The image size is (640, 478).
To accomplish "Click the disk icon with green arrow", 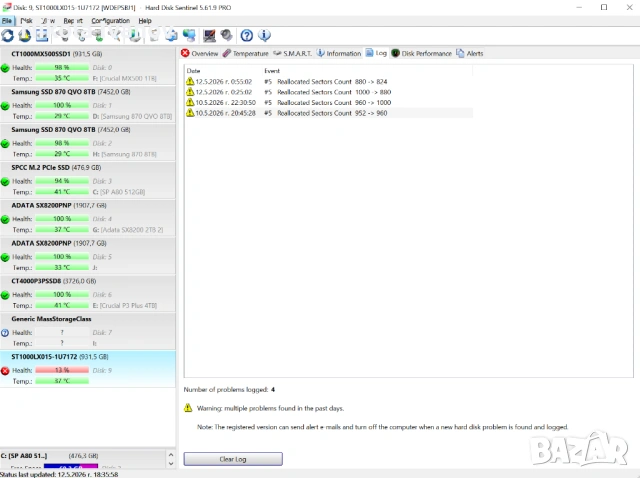I will (98, 36).
